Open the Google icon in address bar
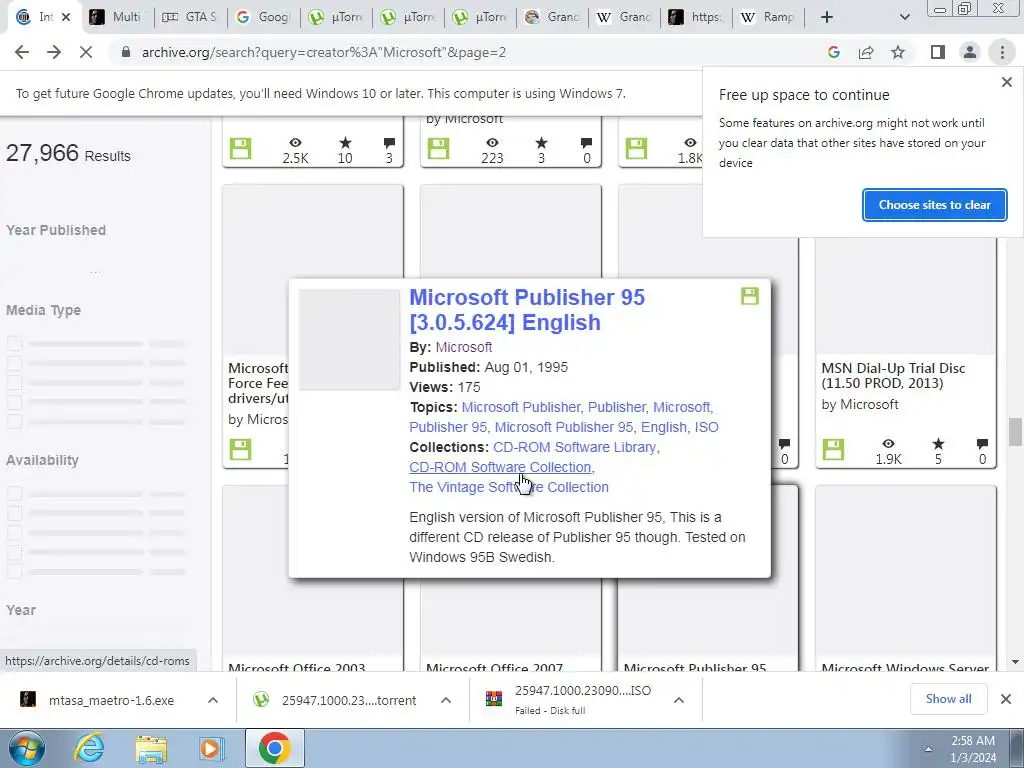 click(833, 52)
